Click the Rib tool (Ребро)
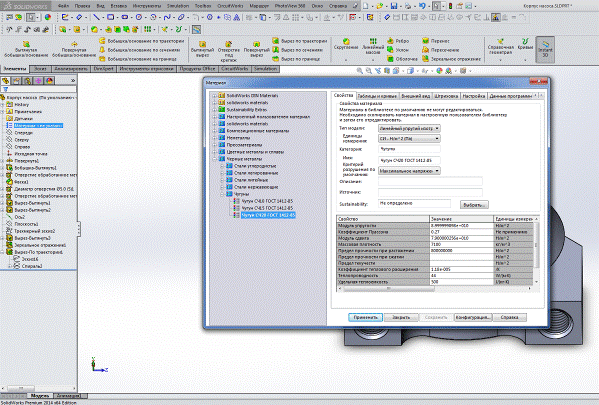Screen dimensions: 599x405 (x=398, y=41)
